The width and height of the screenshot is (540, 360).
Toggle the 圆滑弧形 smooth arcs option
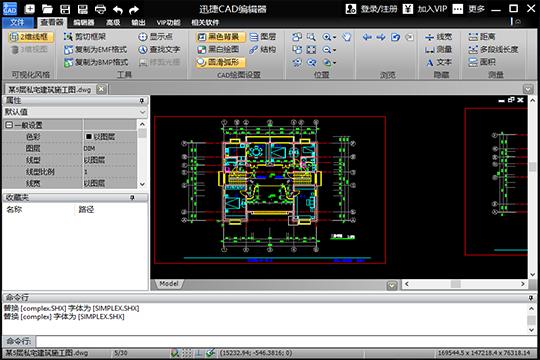click(x=220, y=62)
